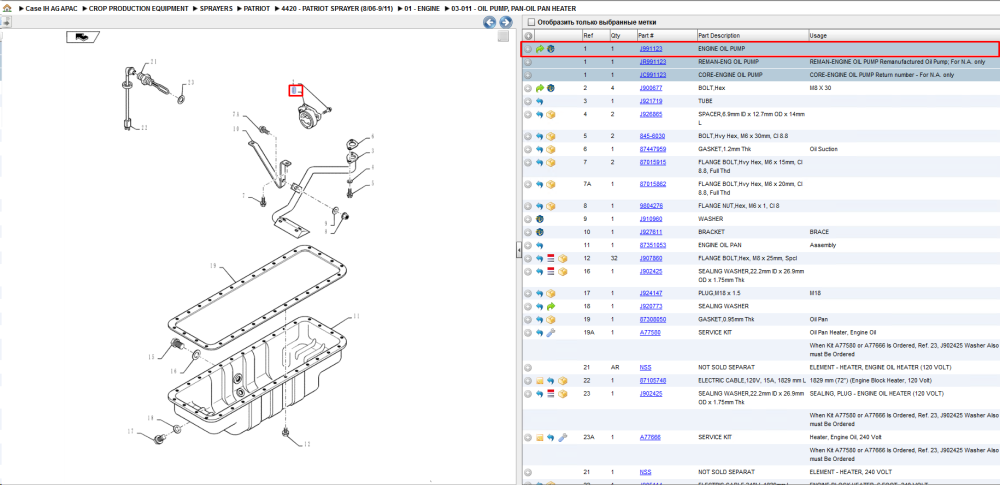Click the green arrow icon in J900677 BOLT row
The image size is (1000, 485).
point(540,88)
